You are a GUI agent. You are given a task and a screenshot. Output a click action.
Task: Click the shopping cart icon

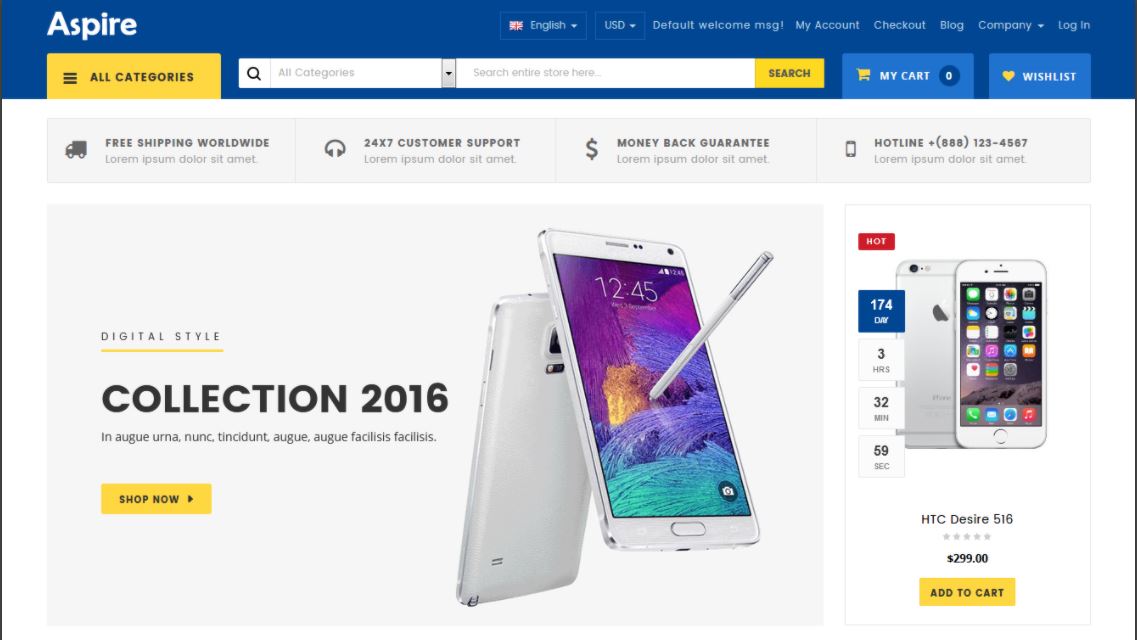863,75
